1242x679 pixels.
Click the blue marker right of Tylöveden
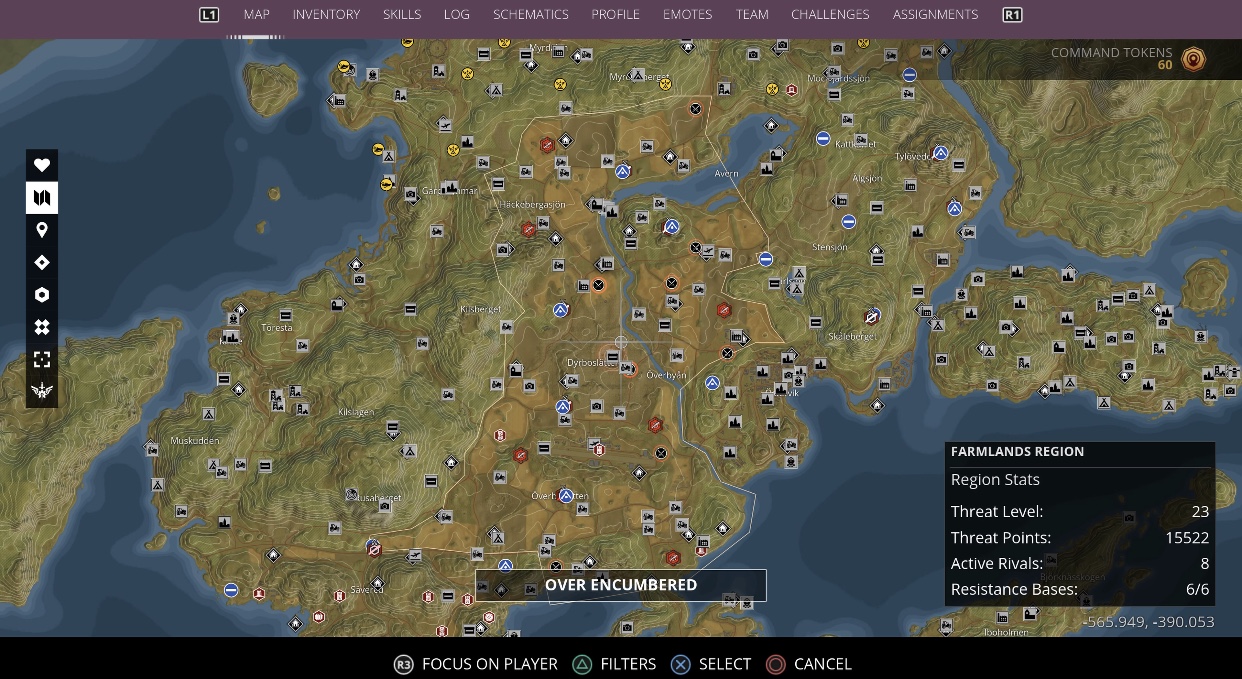click(940, 153)
